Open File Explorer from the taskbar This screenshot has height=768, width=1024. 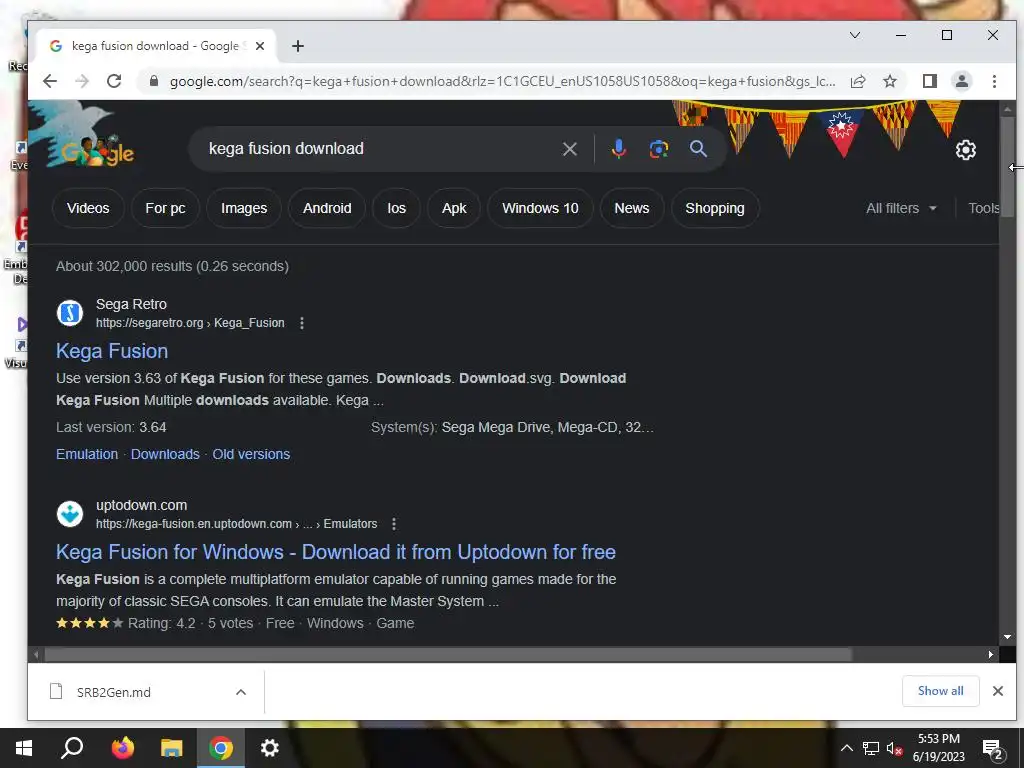click(x=172, y=748)
